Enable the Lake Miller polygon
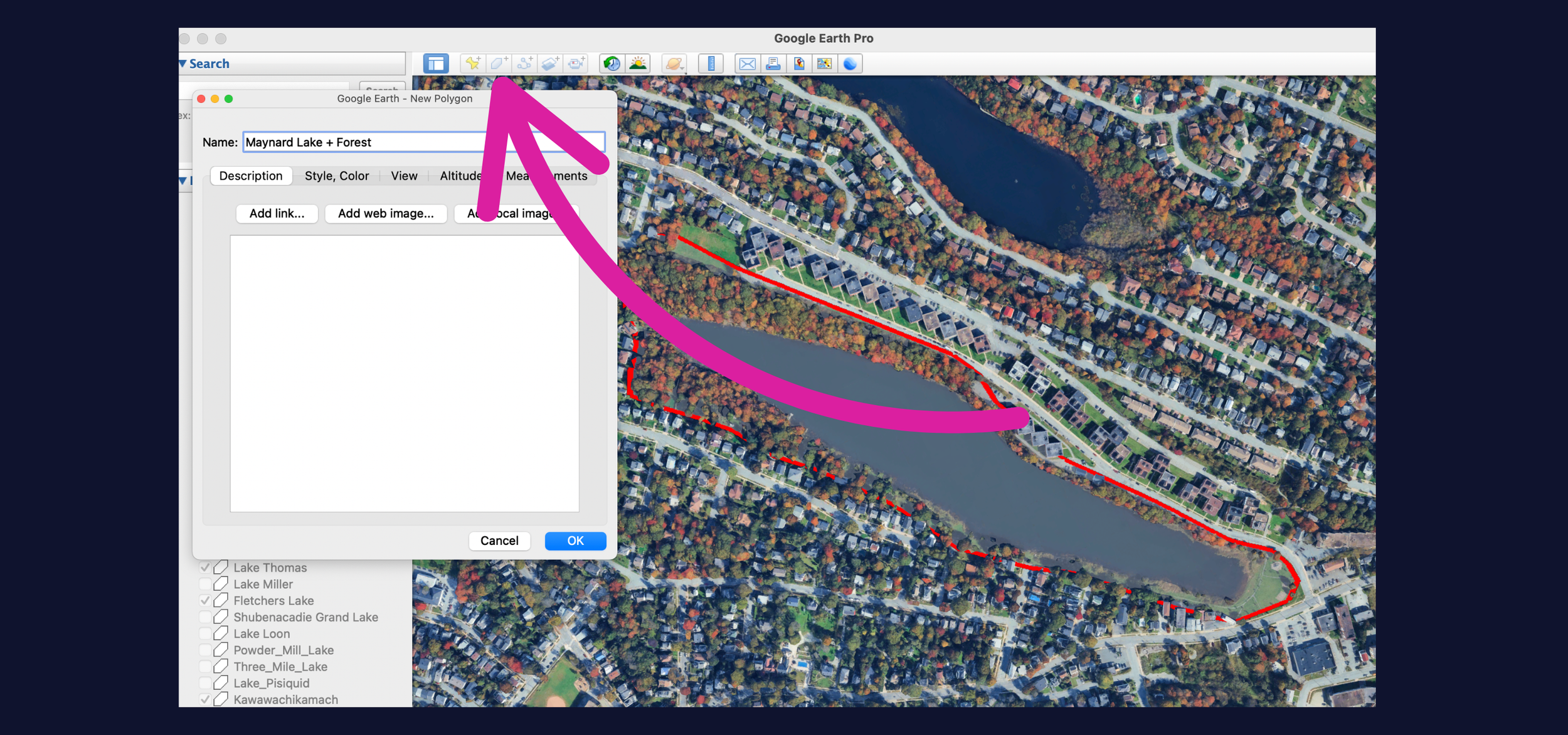The height and width of the screenshot is (735, 1568). click(206, 584)
